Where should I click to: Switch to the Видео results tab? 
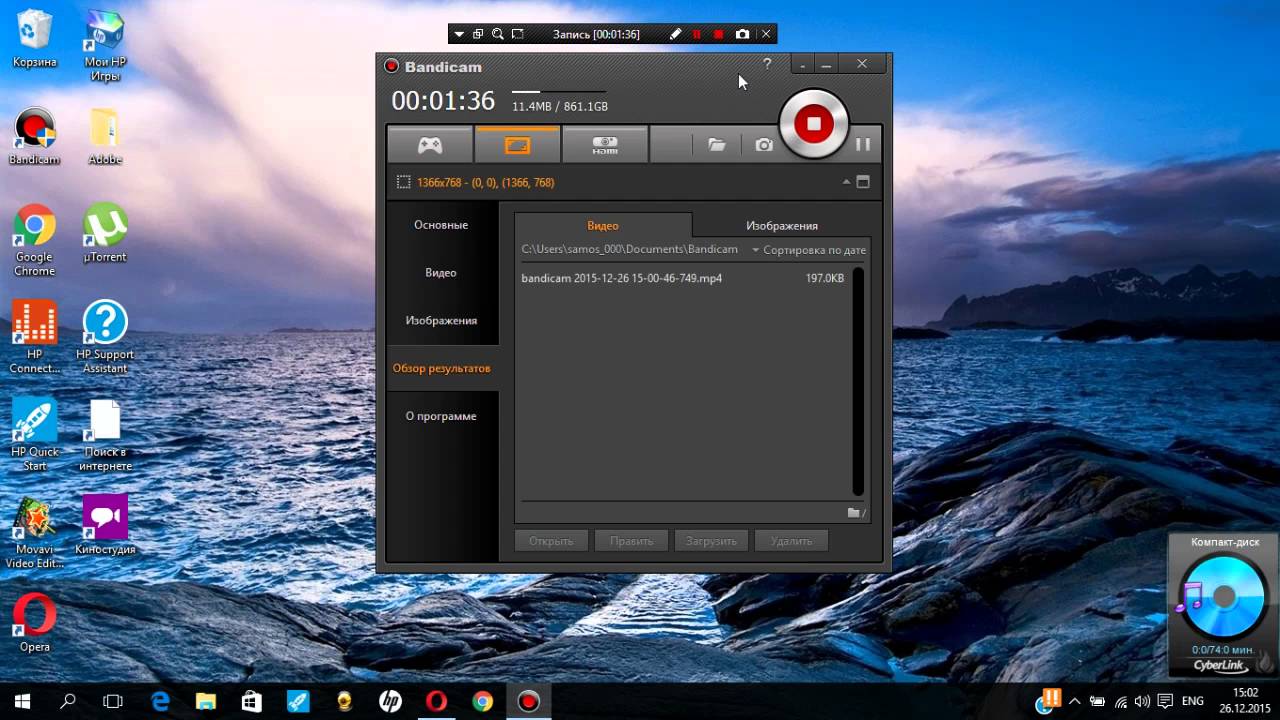click(x=603, y=225)
